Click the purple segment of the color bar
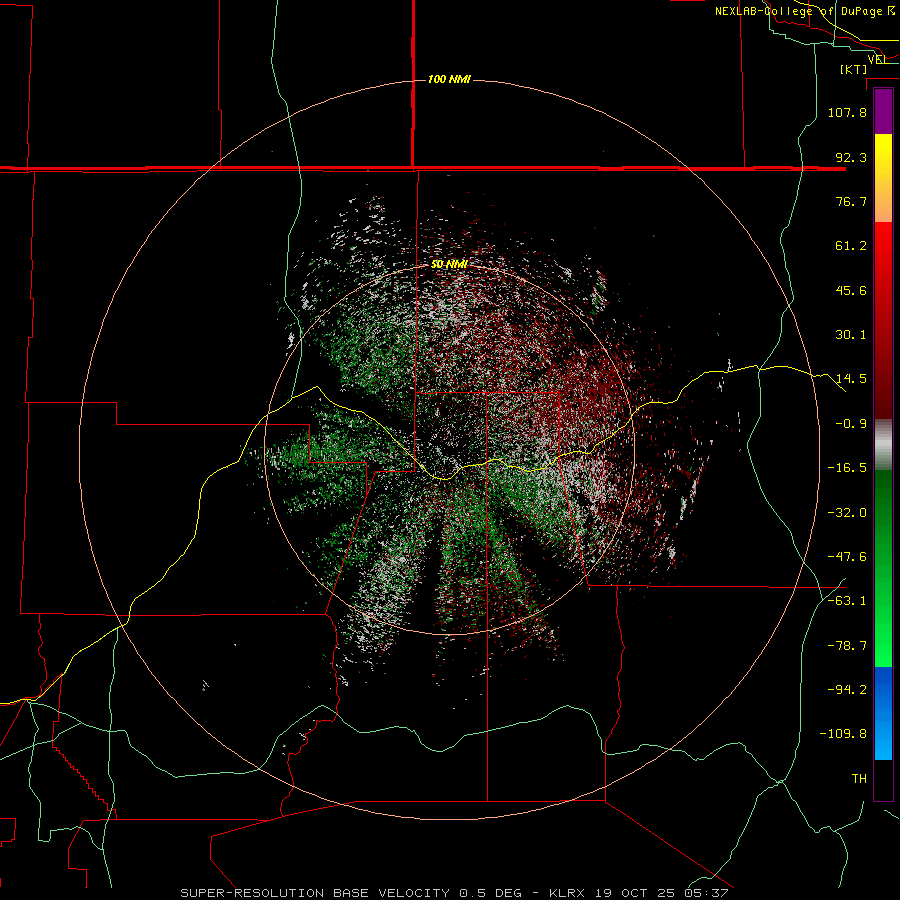 (883, 111)
